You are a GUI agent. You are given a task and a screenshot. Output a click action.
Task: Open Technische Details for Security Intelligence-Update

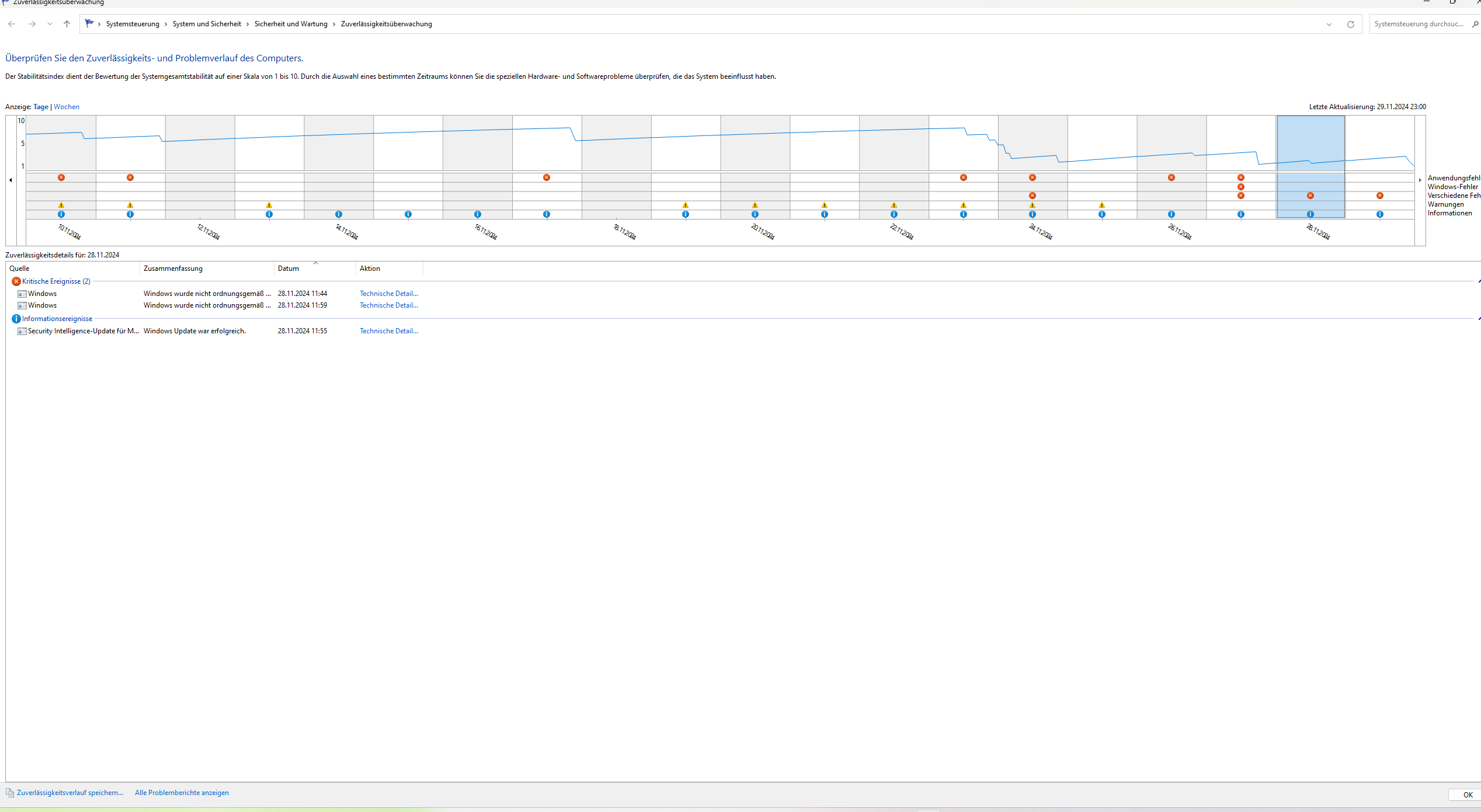click(389, 331)
